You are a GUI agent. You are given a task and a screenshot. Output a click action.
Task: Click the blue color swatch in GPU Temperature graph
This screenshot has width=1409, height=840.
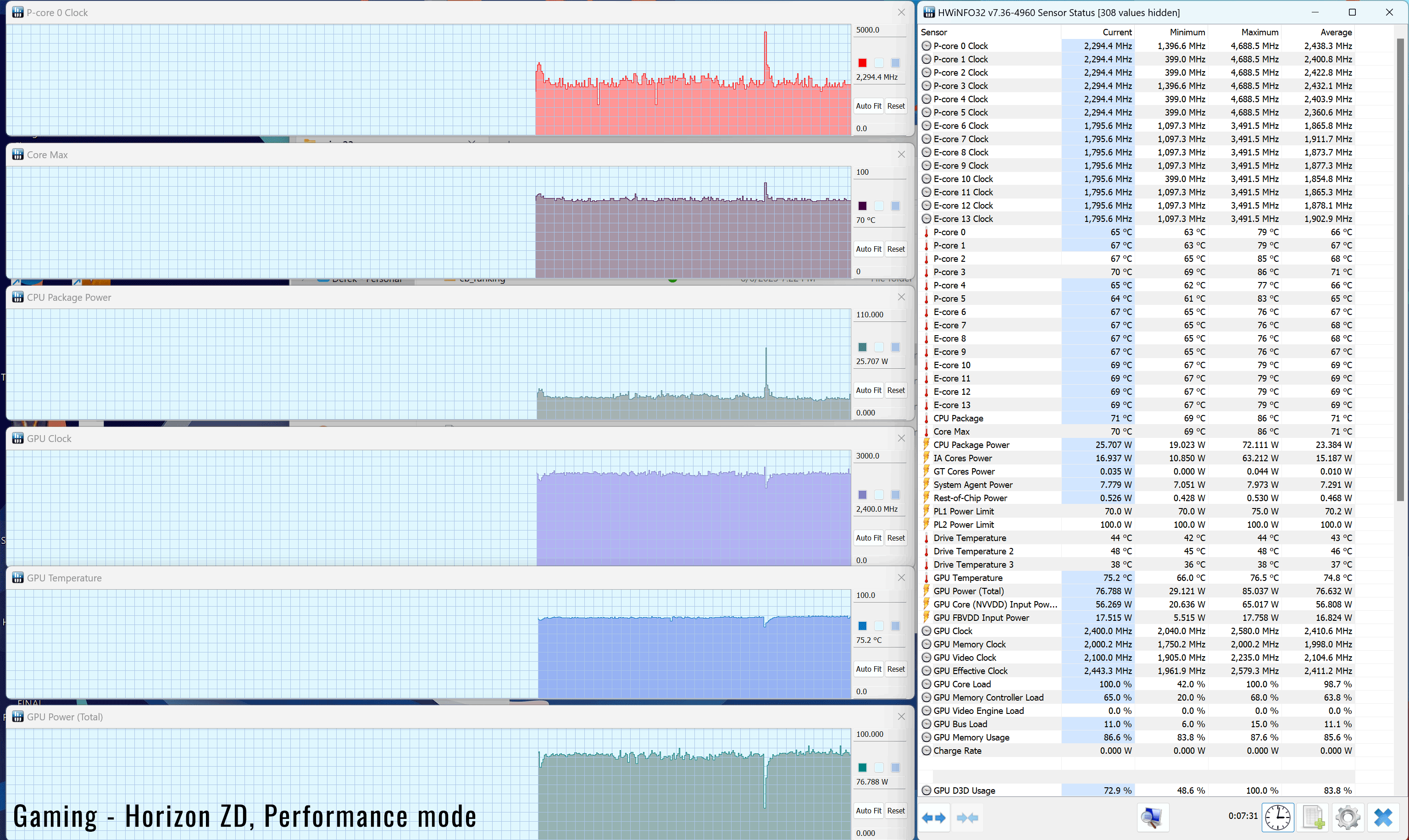pos(862,625)
